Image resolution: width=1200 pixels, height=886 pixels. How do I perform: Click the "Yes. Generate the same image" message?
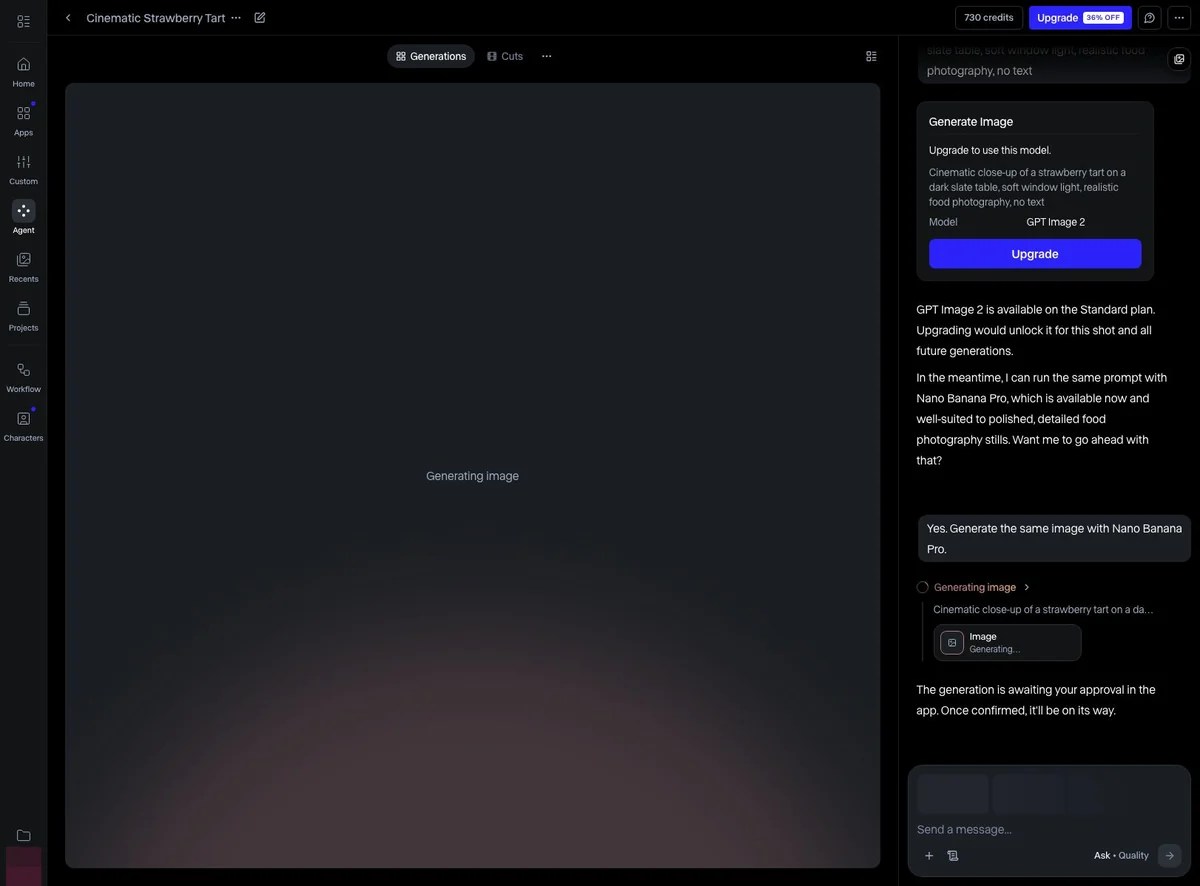coord(1055,539)
